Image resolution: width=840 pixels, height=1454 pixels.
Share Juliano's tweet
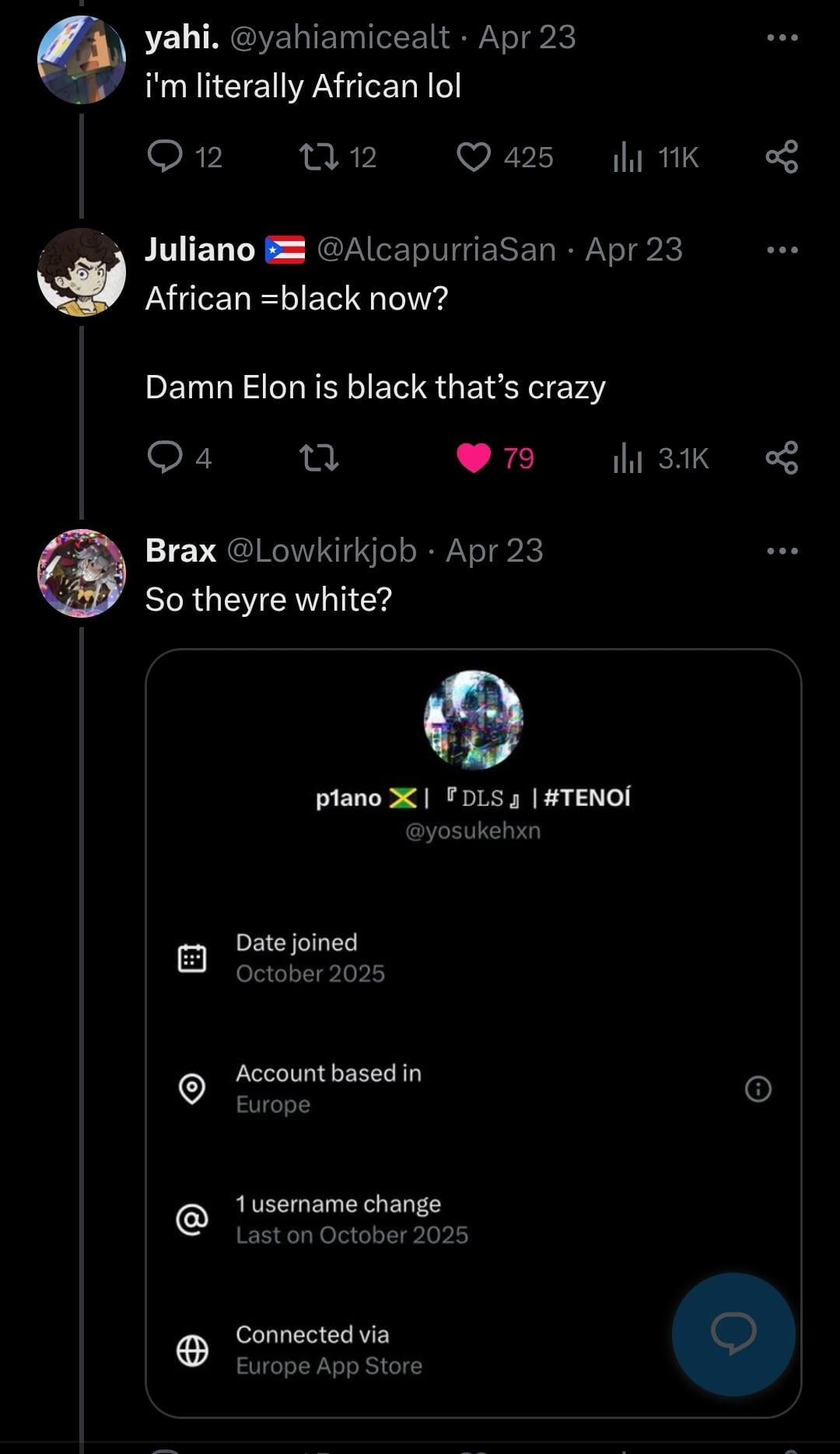(782, 457)
